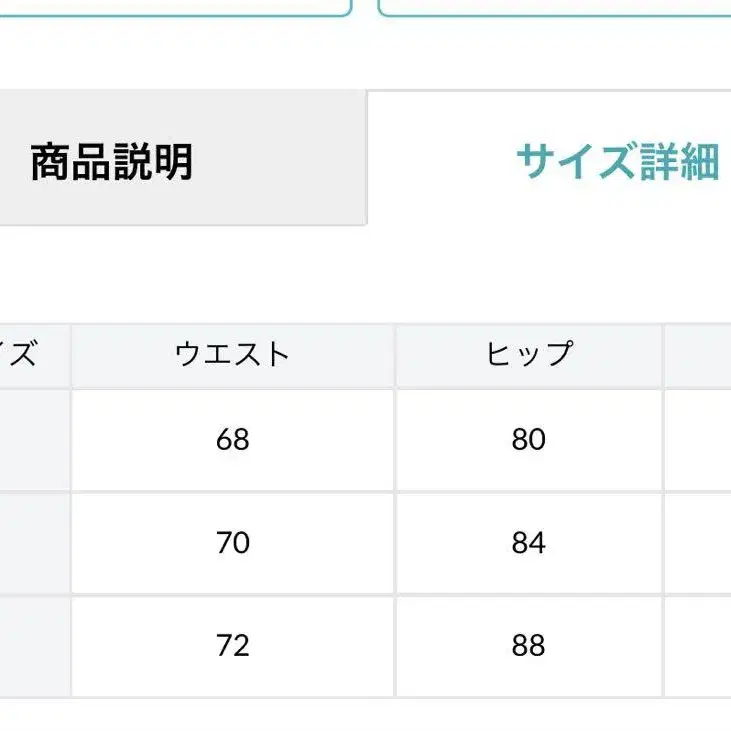Click the ウエスト column header
Image resolution: width=731 pixels, height=731 pixels.
point(232,355)
